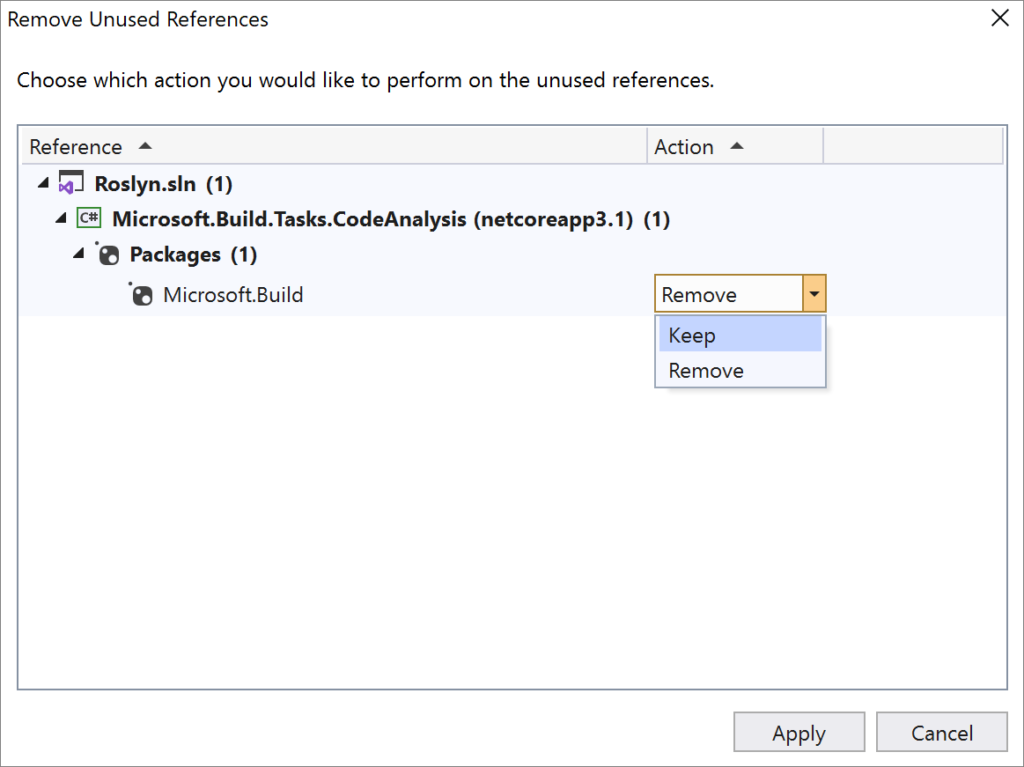This screenshot has width=1024, height=767.
Task: Select the Microsoft.Build reference row
Action: click(x=233, y=295)
